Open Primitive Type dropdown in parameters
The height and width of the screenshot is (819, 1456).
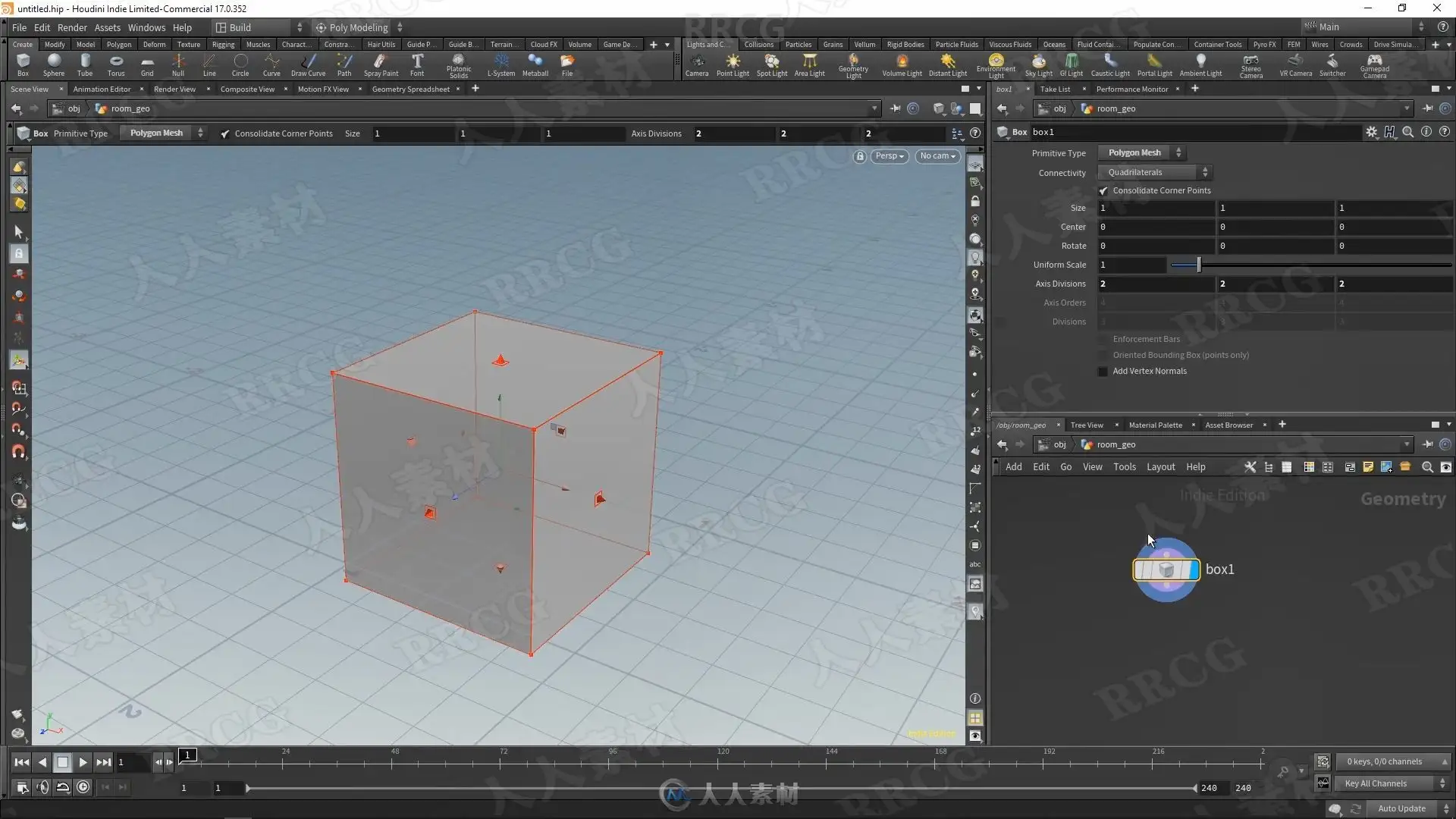click(1141, 153)
